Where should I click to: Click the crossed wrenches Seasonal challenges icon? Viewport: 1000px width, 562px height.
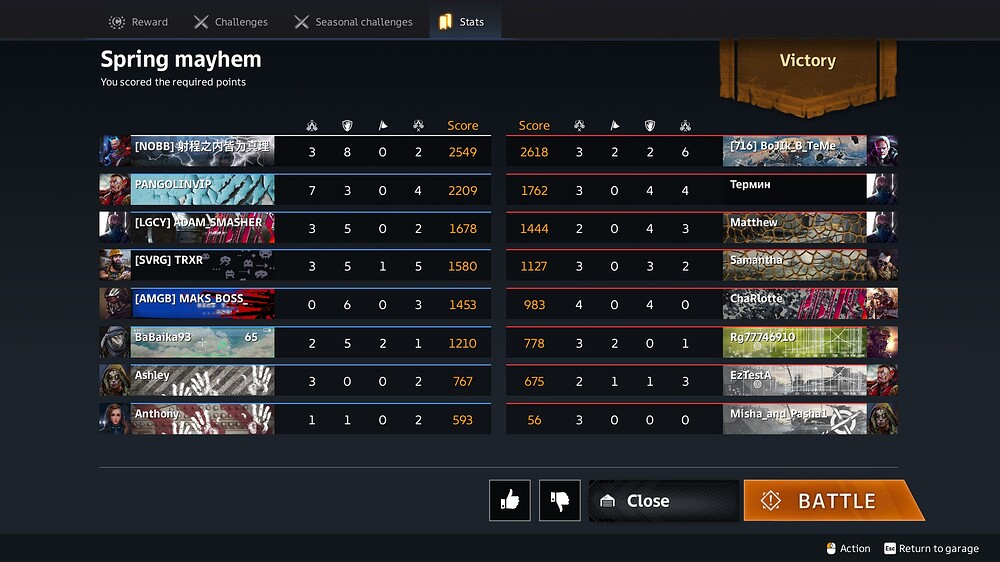pos(301,22)
